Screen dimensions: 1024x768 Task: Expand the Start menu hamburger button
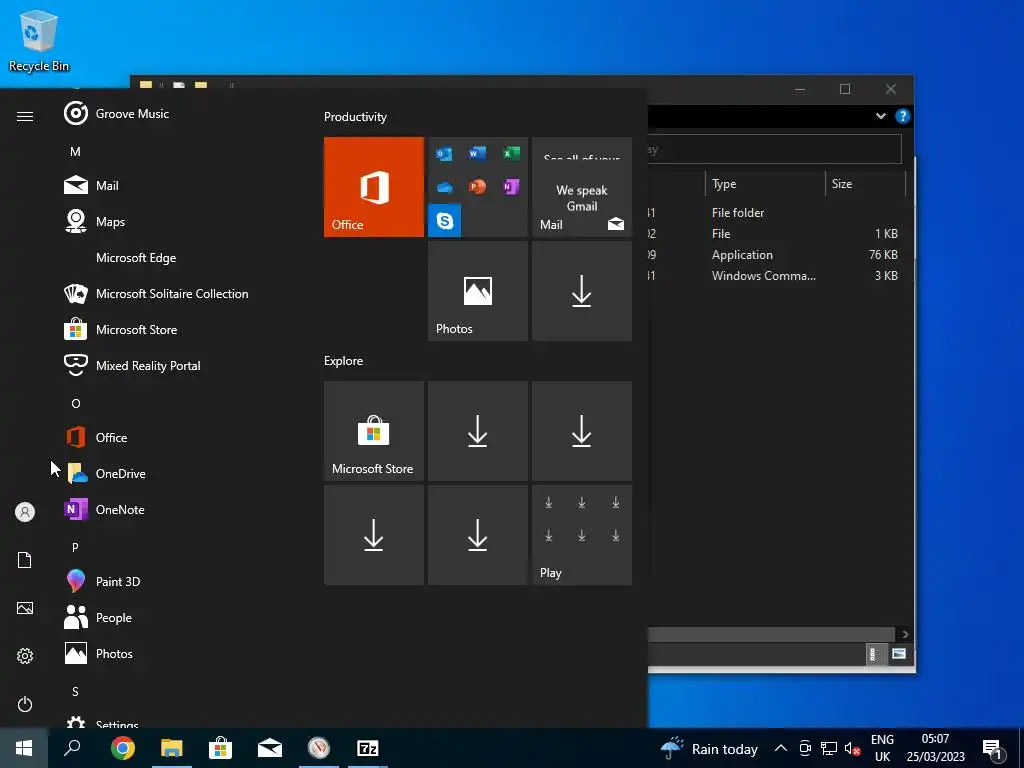click(25, 116)
